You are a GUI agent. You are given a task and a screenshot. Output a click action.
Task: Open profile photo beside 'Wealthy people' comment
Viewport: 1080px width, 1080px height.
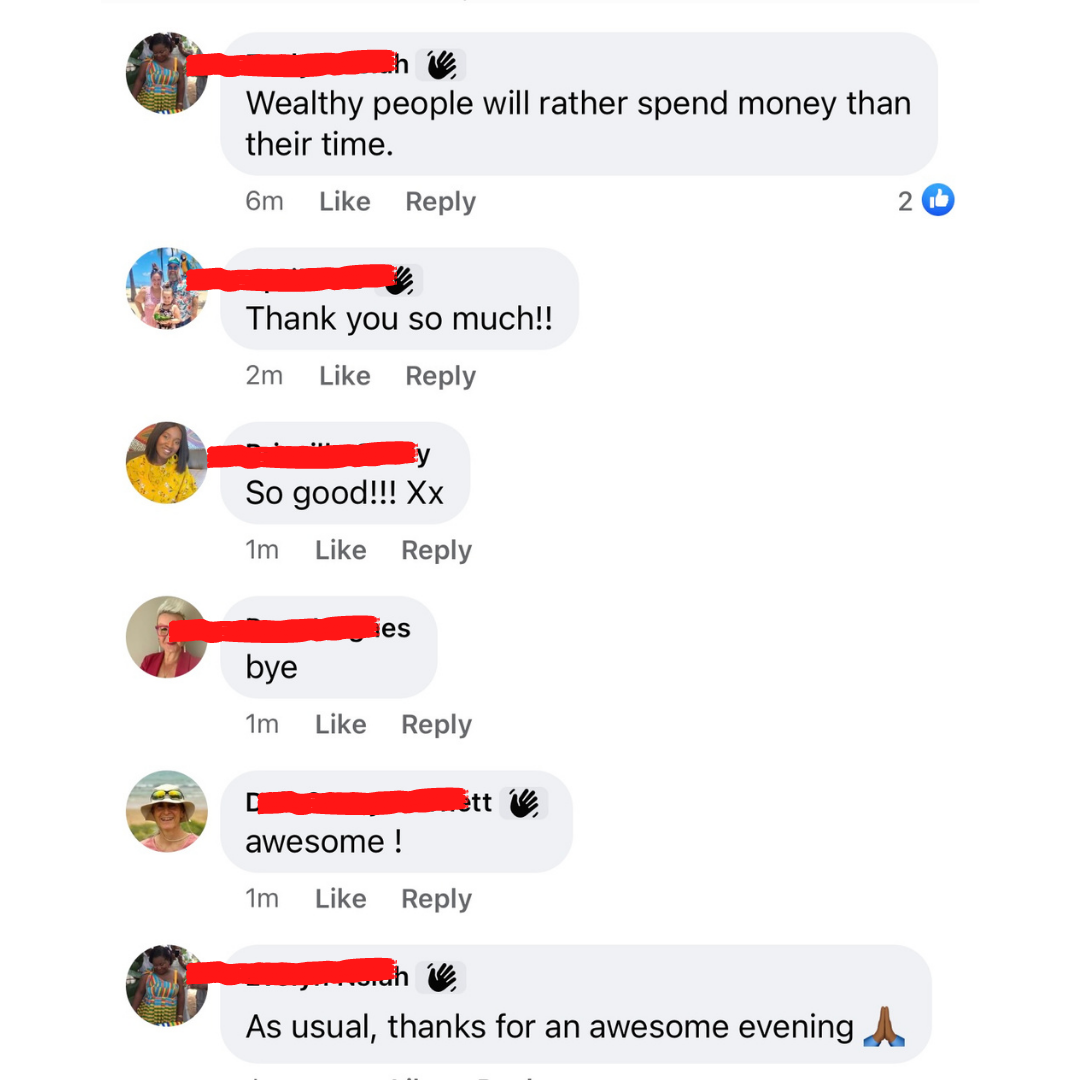[167, 73]
